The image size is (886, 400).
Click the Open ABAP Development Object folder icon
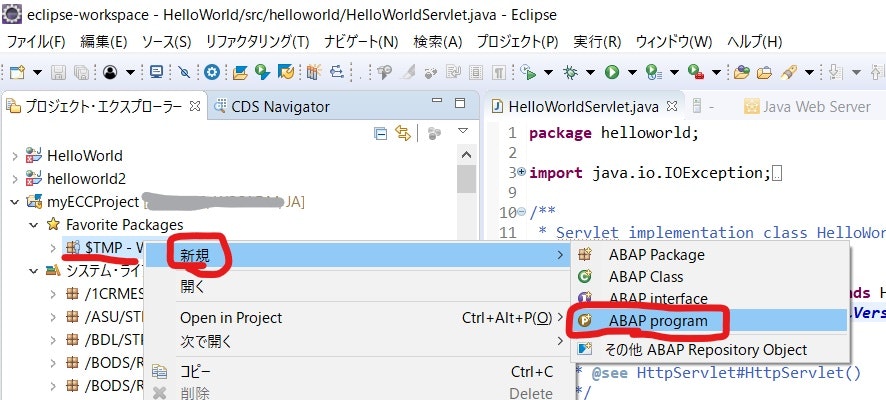(240, 72)
